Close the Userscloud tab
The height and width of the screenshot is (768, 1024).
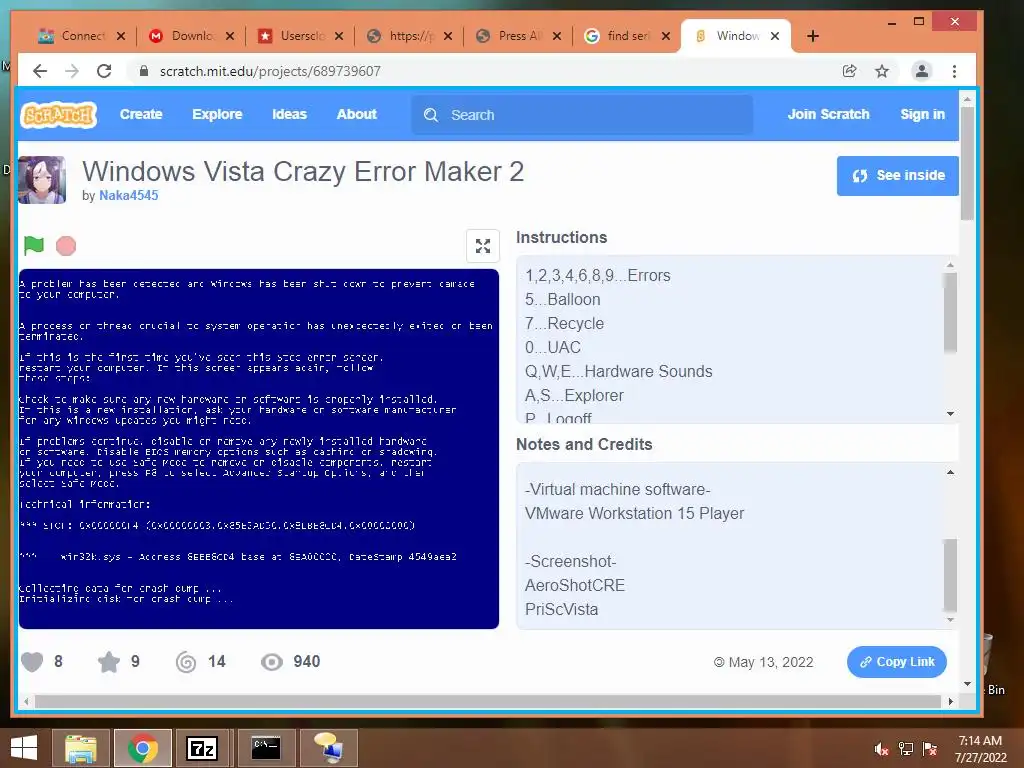click(339, 36)
